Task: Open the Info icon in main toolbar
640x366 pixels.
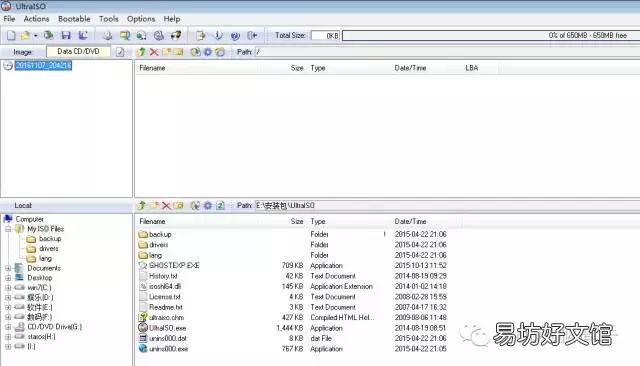Action: 218,35
